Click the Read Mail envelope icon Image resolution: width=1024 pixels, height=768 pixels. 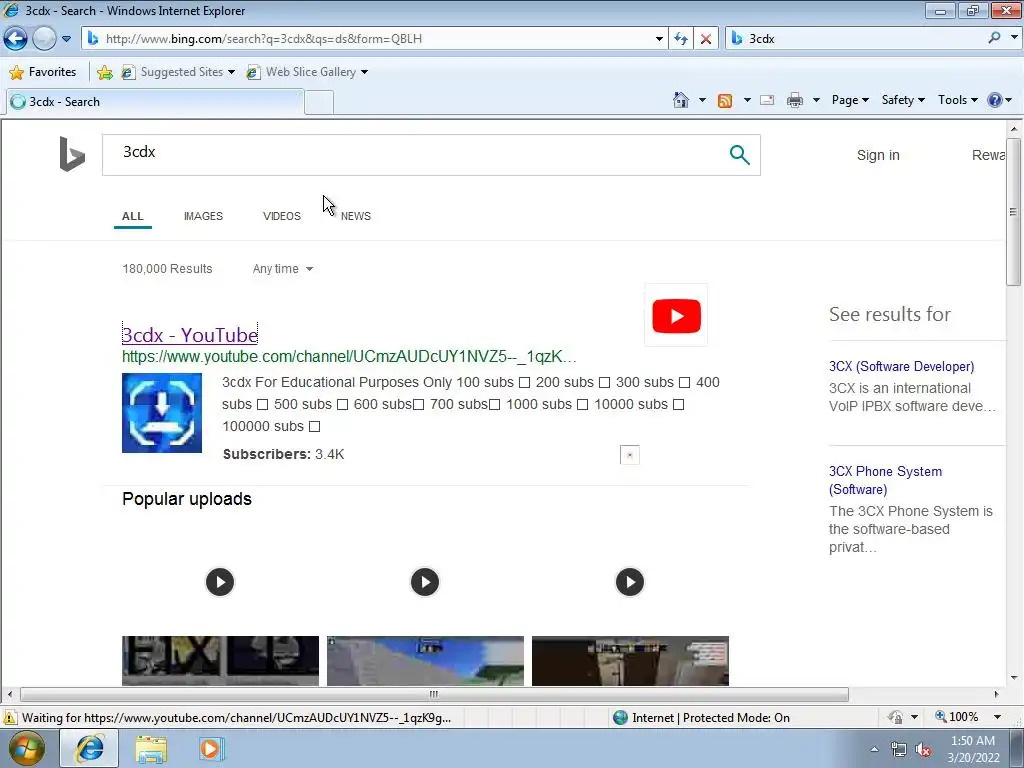[x=767, y=100]
